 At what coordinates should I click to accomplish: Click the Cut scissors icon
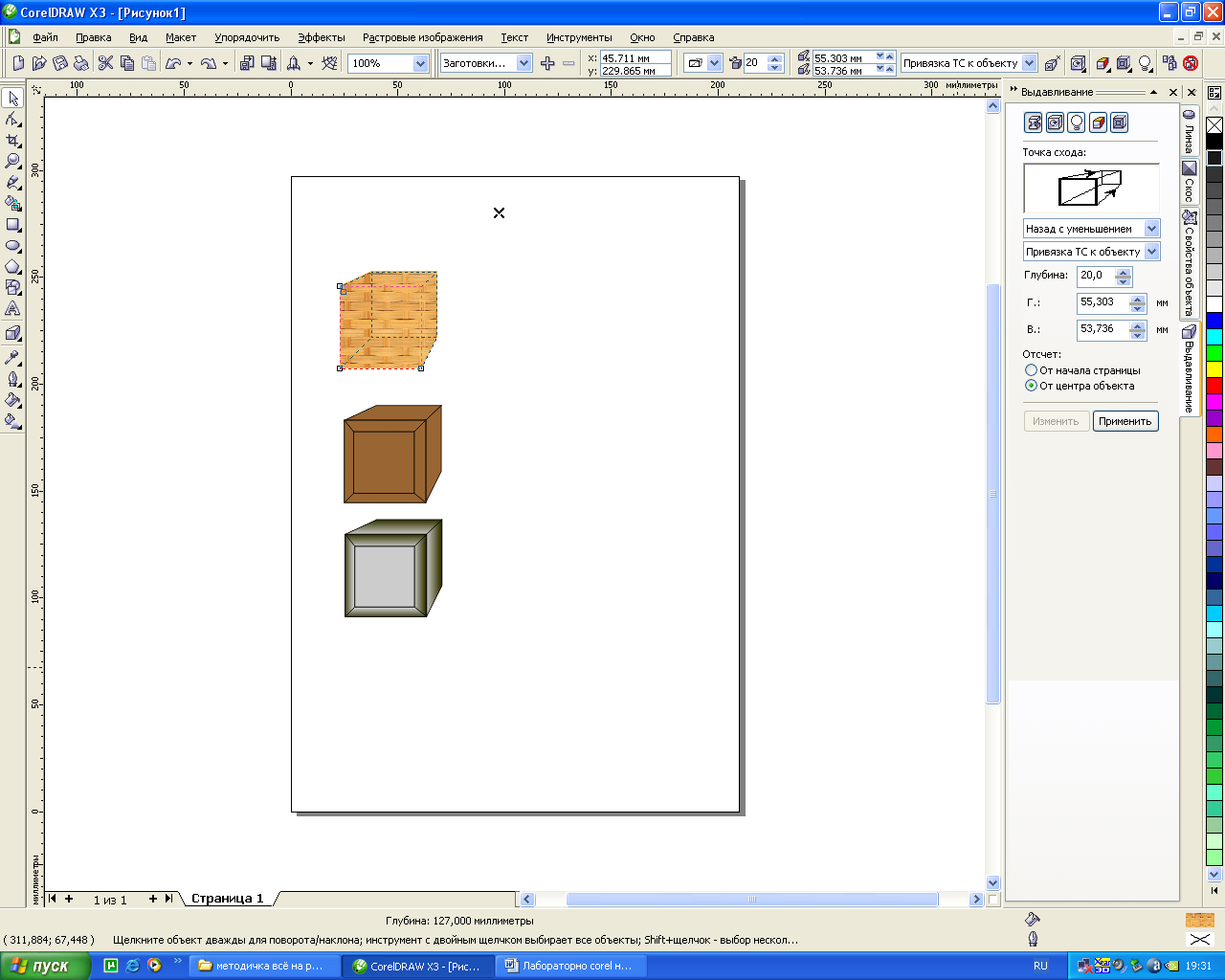[x=105, y=63]
